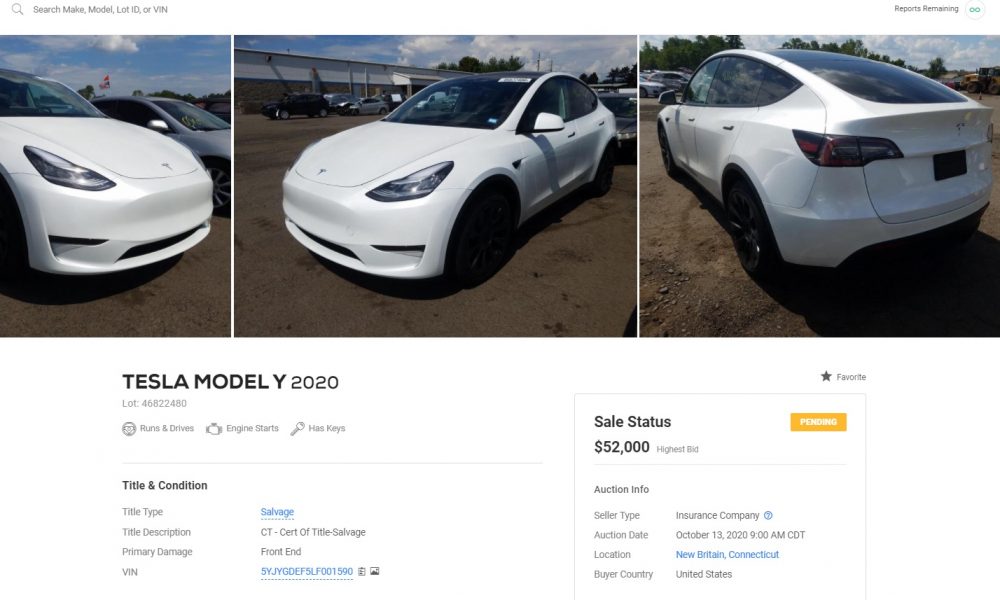
Task: Open the center front-quarter Tesla photo
Action: (436, 186)
